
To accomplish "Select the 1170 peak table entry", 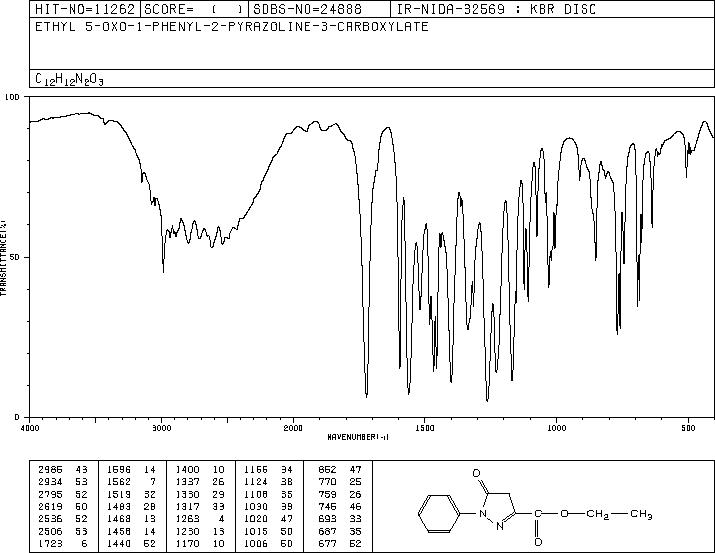I will [x=200, y=543].
